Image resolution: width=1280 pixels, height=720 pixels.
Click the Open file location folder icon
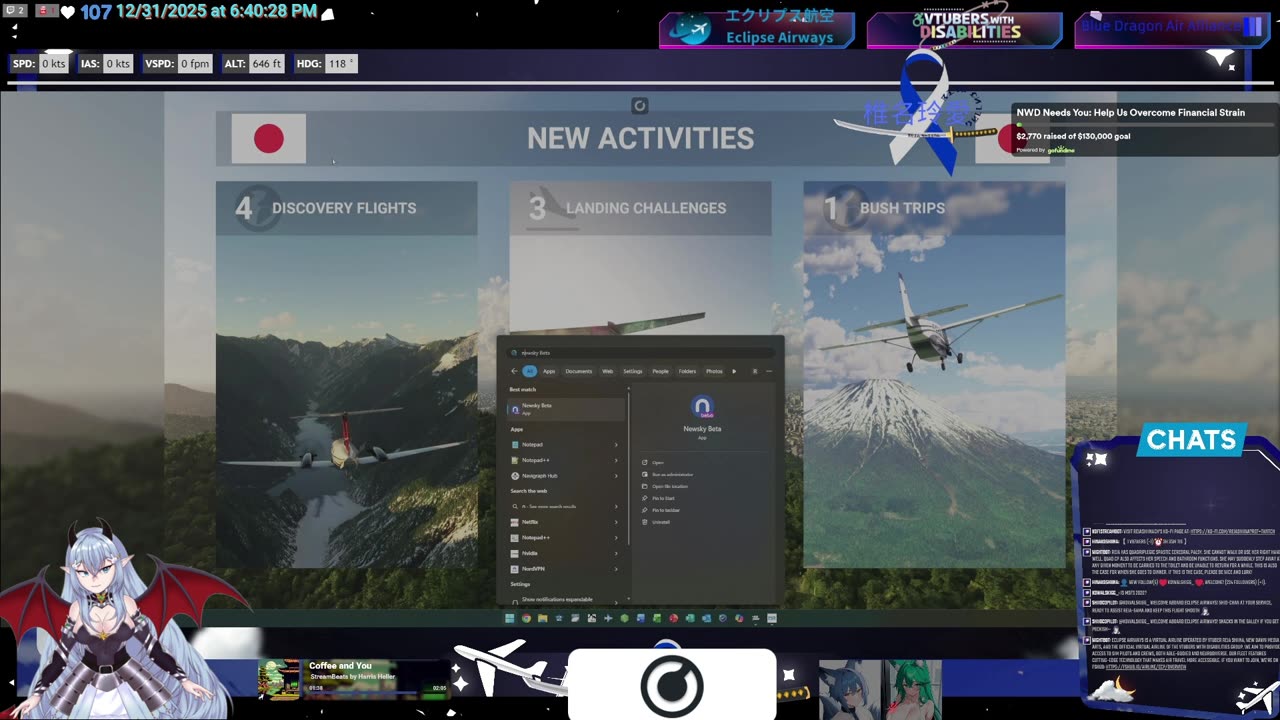[645, 486]
